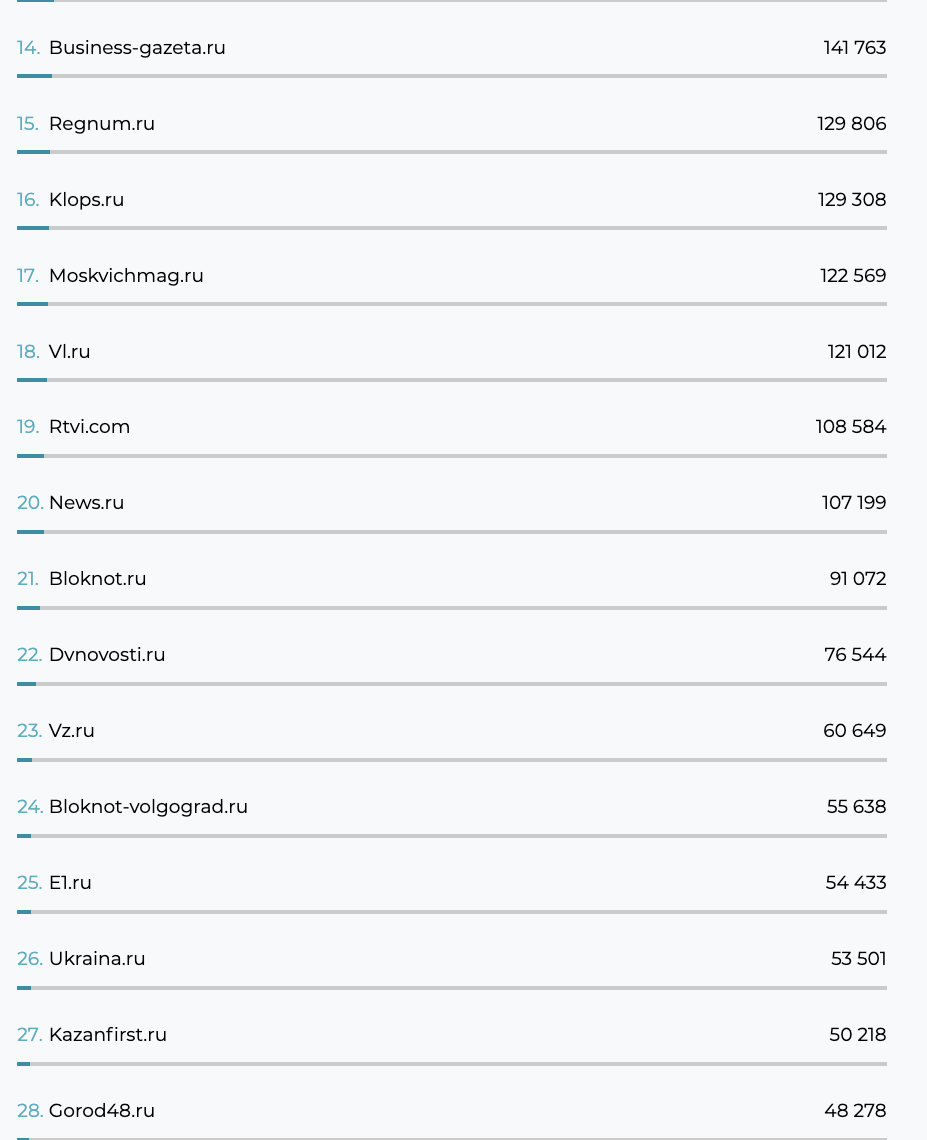The image size is (927, 1140).
Task: Click the Vl.ru list item
Action: pyautogui.click(x=70, y=352)
